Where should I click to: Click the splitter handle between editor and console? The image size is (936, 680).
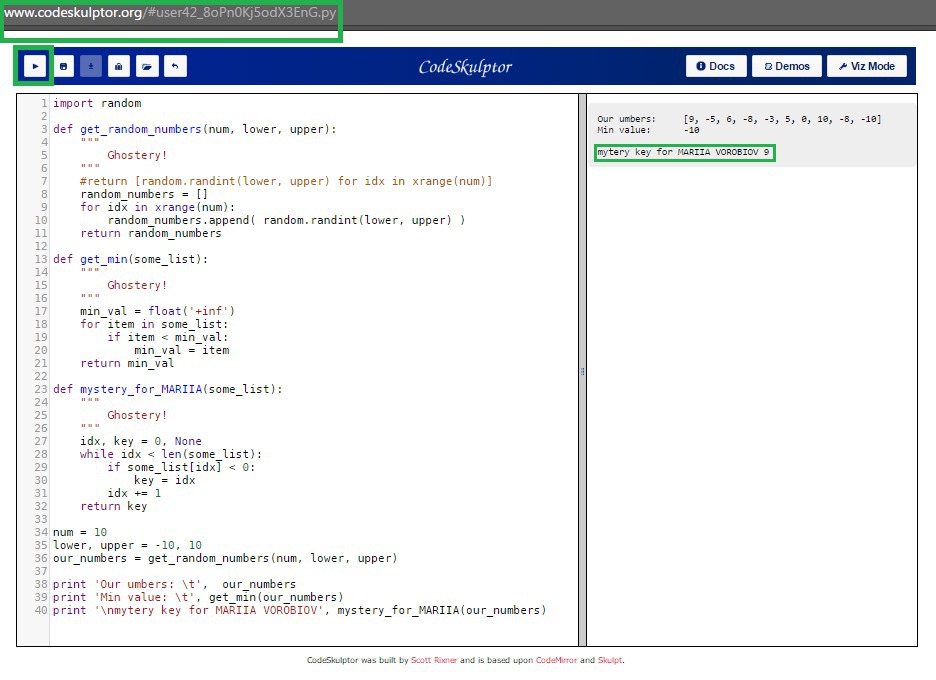coord(582,371)
